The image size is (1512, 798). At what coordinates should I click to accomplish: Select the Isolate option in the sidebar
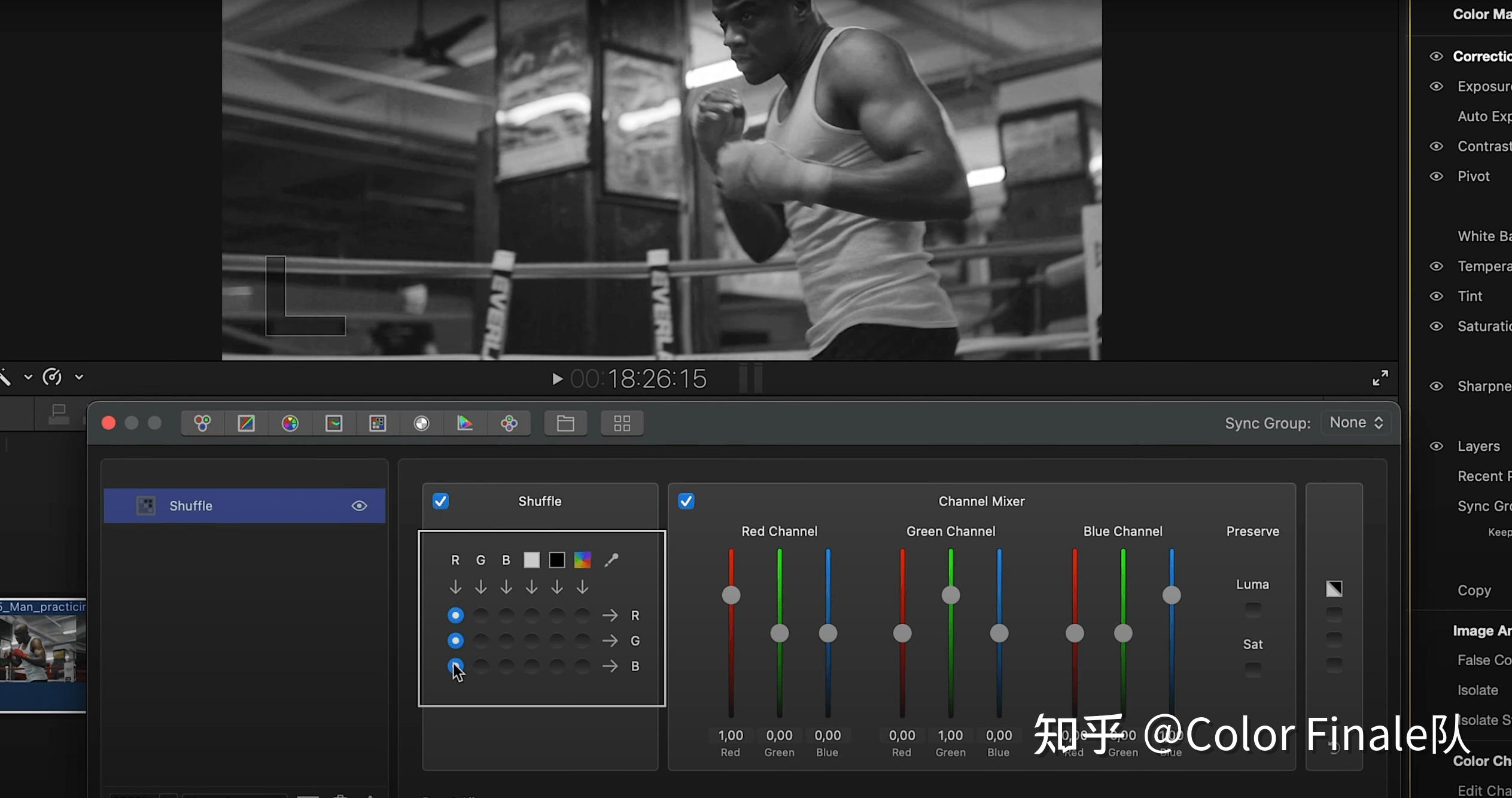tap(1478, 690)
